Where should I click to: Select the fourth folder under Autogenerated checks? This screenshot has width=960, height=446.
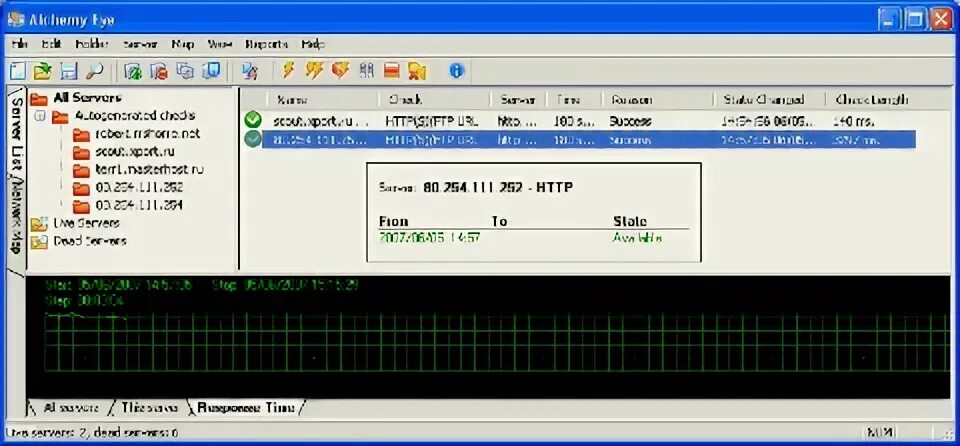click(x=139, y=187)
